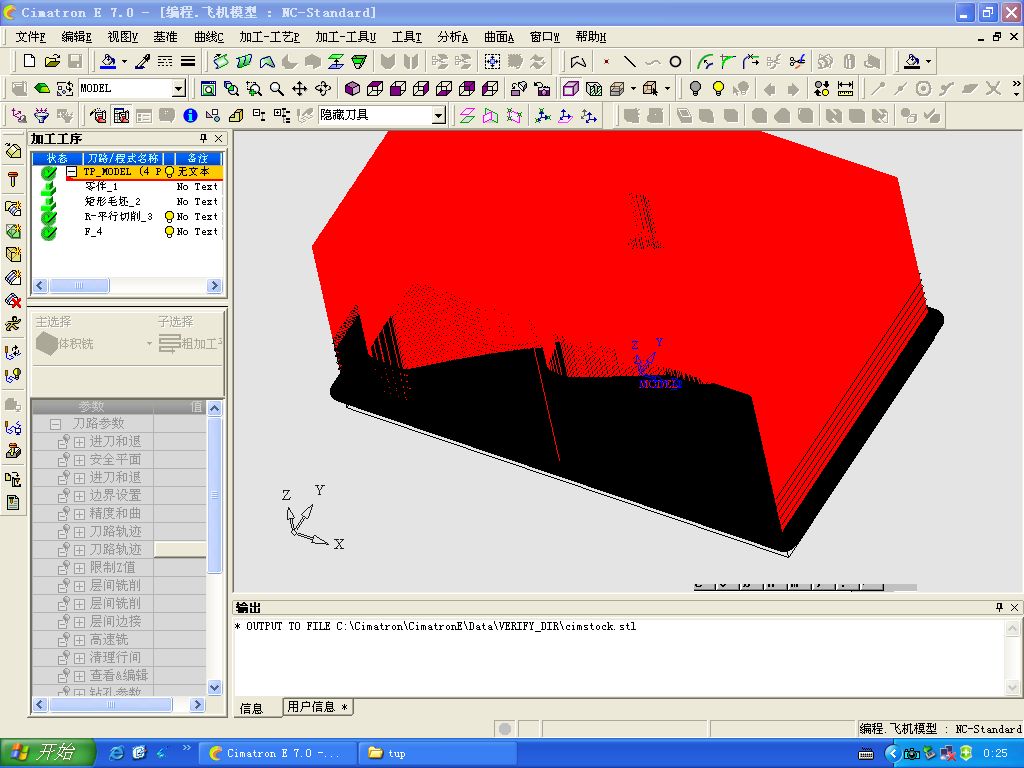The image size is (1024, 768).
Task: Click the Windows 开始 start button
Action: click(x=48, y=753)
